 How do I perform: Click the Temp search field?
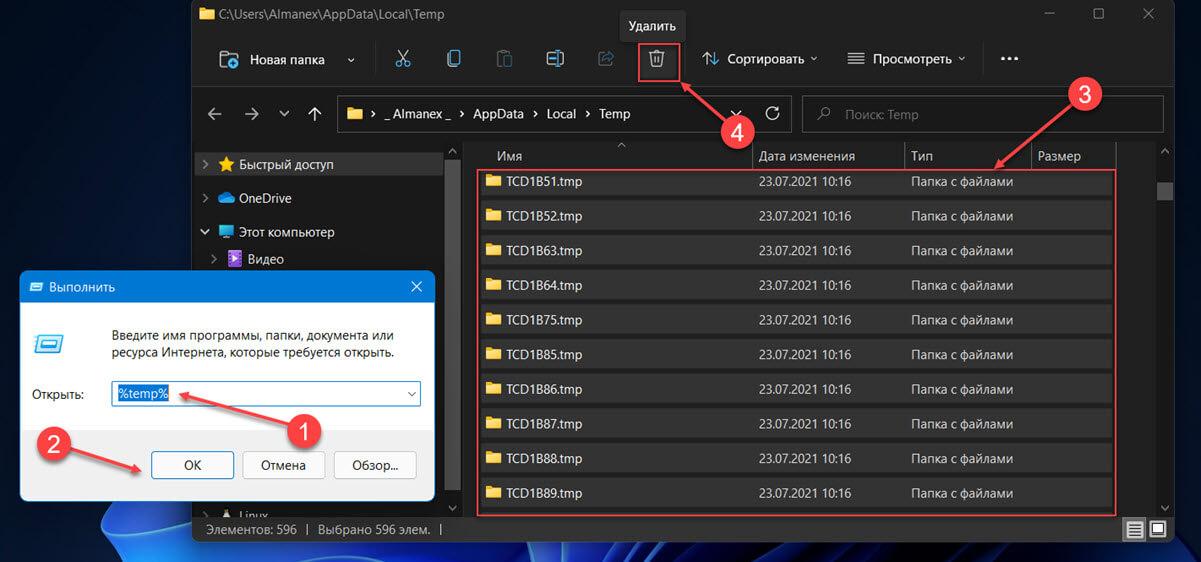[983, 114]
